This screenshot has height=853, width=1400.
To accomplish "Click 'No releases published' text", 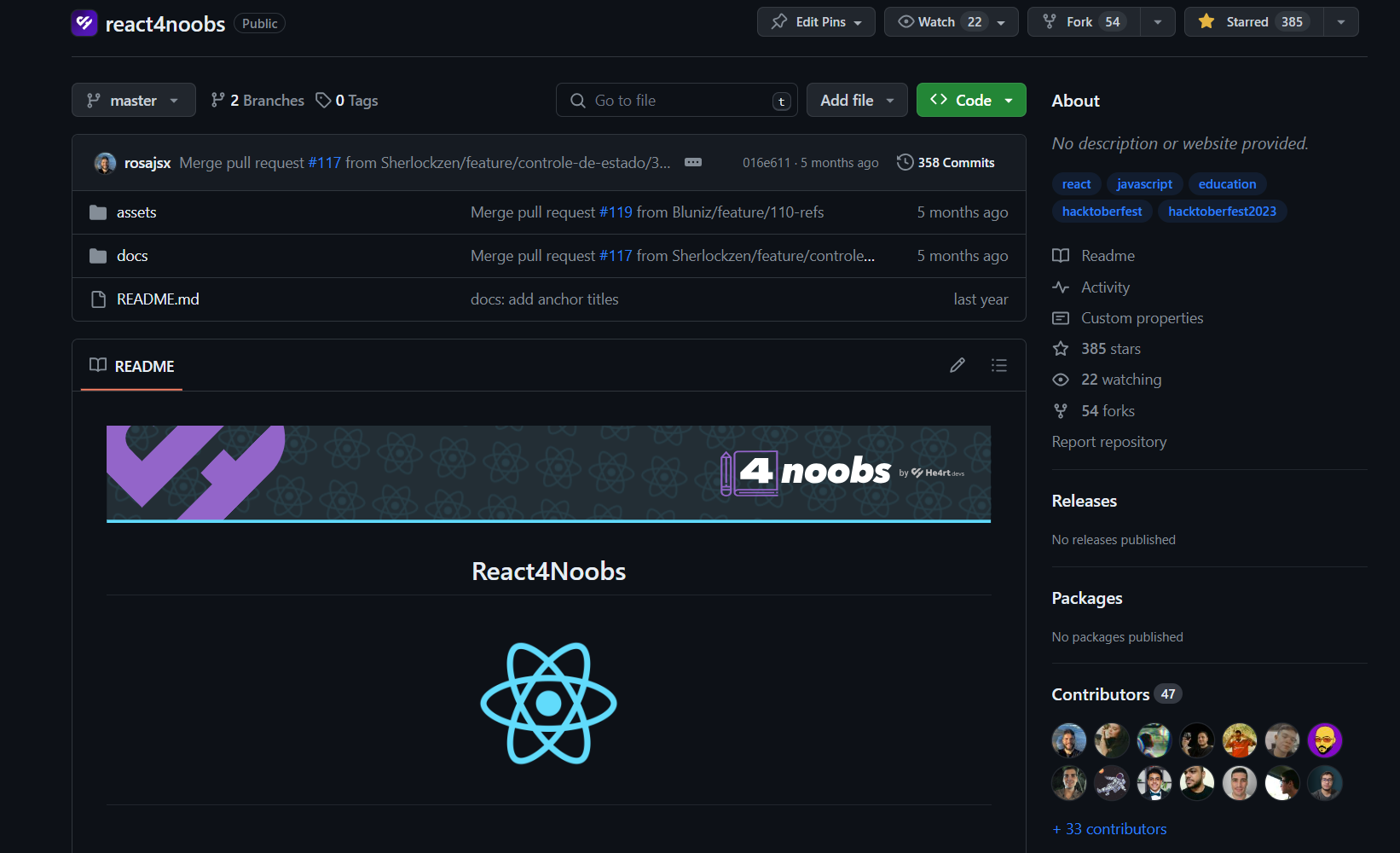I will click(1114, 540).
